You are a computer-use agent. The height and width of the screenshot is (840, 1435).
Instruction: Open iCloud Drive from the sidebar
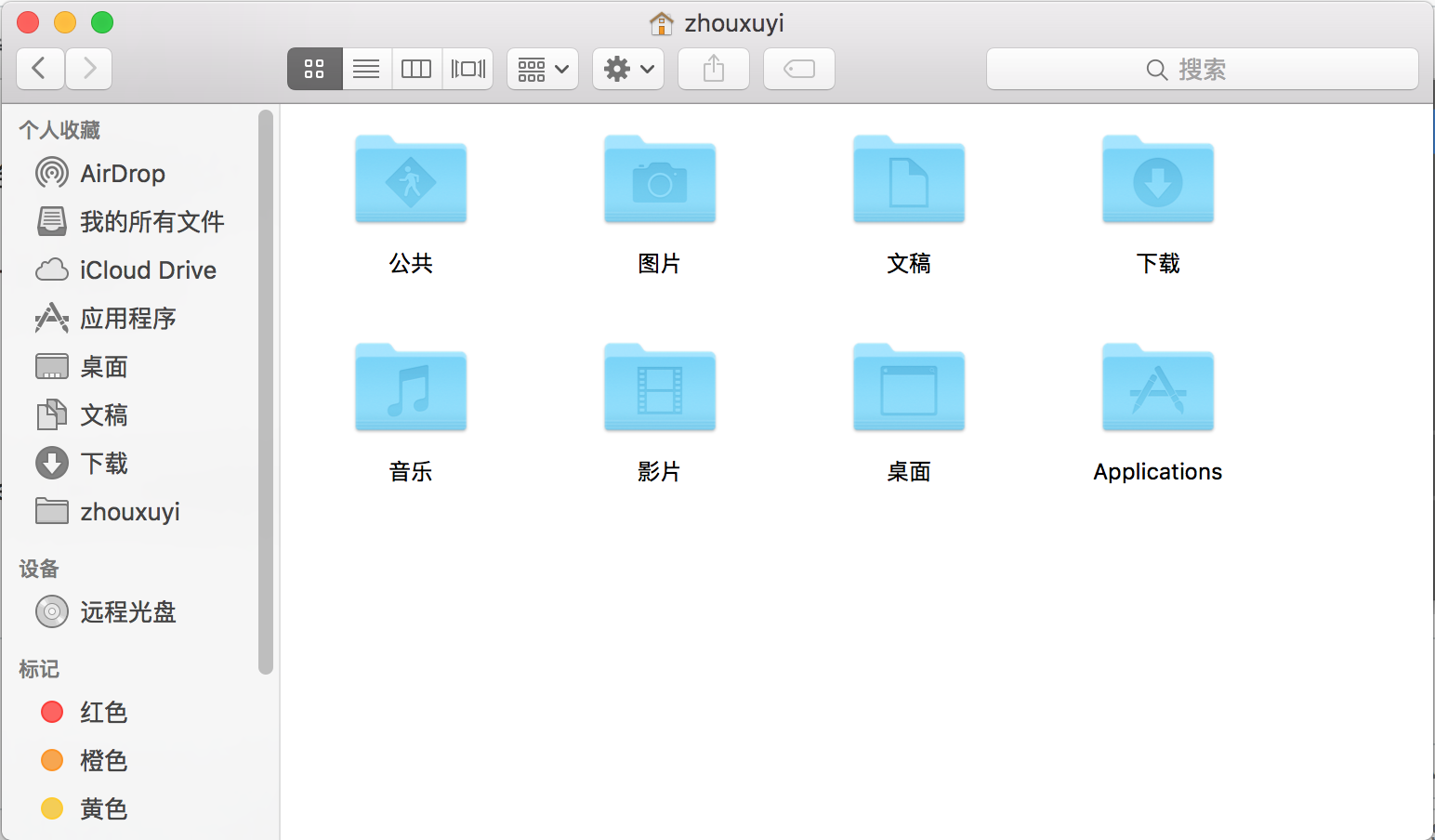click(x=146, y=269)
